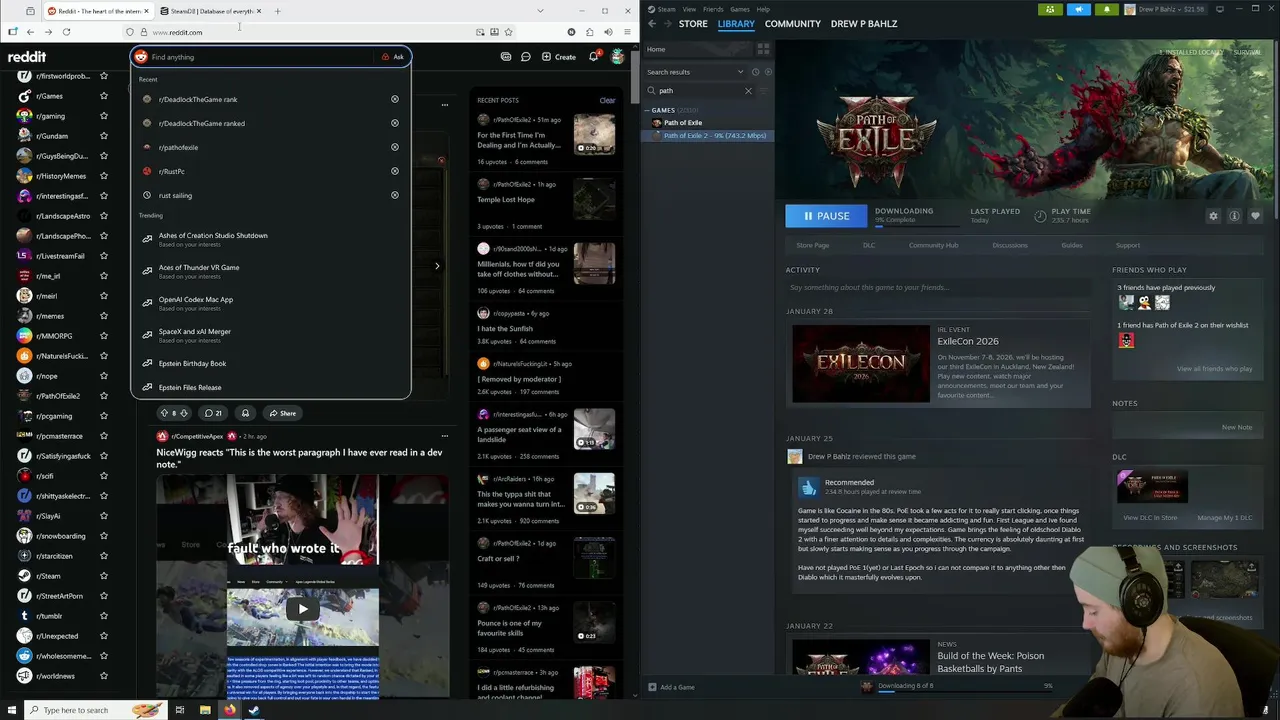Image resolution: width=1280 pixels, height=720 pixels.
Task: Collapse the GAMES category in Steam sidebar
Action: click(x=648, y=110)
